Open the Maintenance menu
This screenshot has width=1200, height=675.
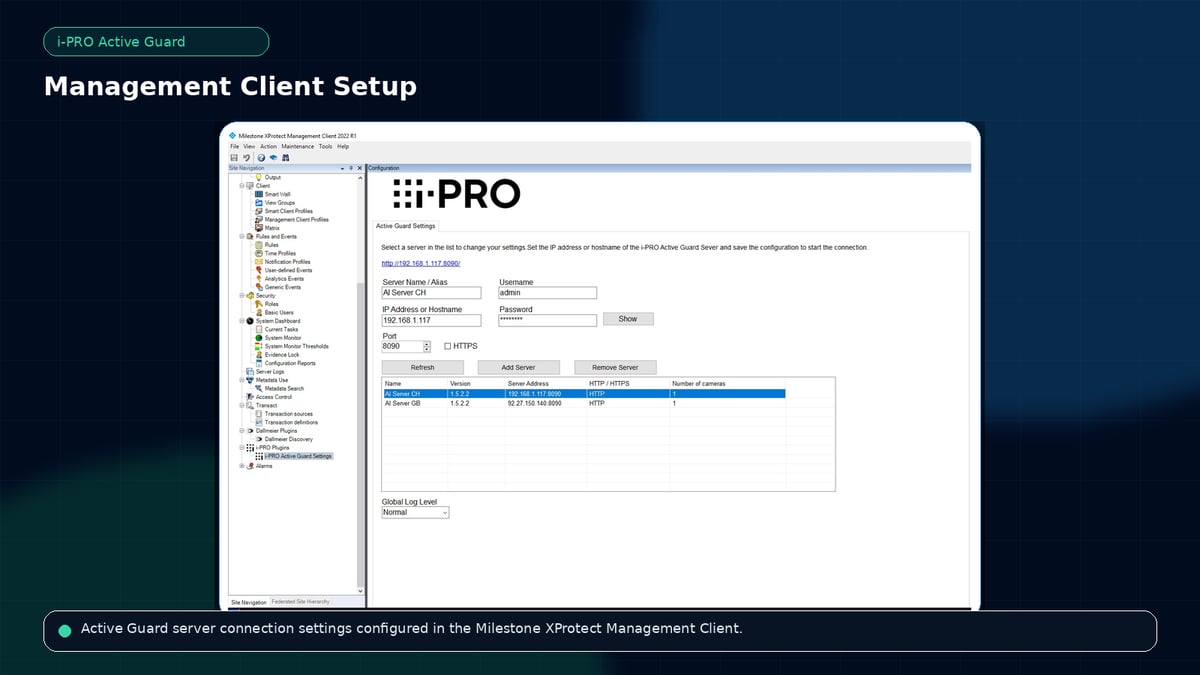coord(298,146)
